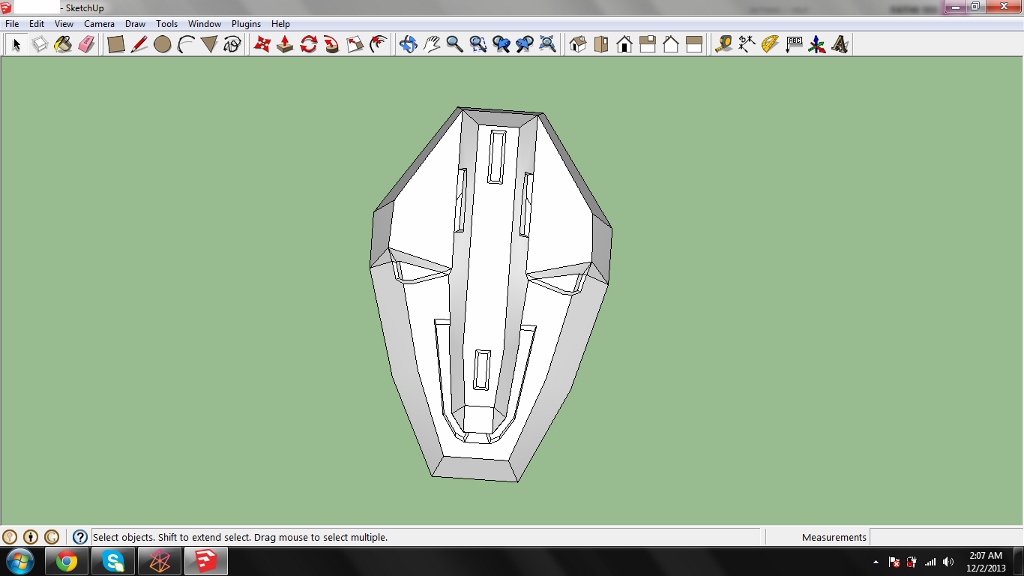Activate the Push/Pull tool
This screenshot has width=1024, height=576.
tap(285, 44)
